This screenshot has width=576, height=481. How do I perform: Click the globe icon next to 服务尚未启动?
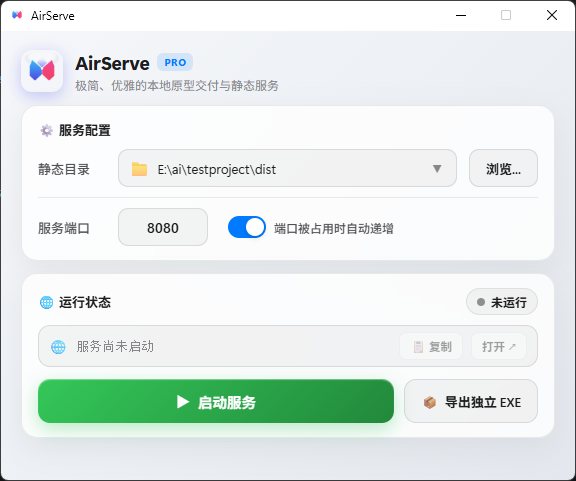pyautogui.click(x=58, y=347)
